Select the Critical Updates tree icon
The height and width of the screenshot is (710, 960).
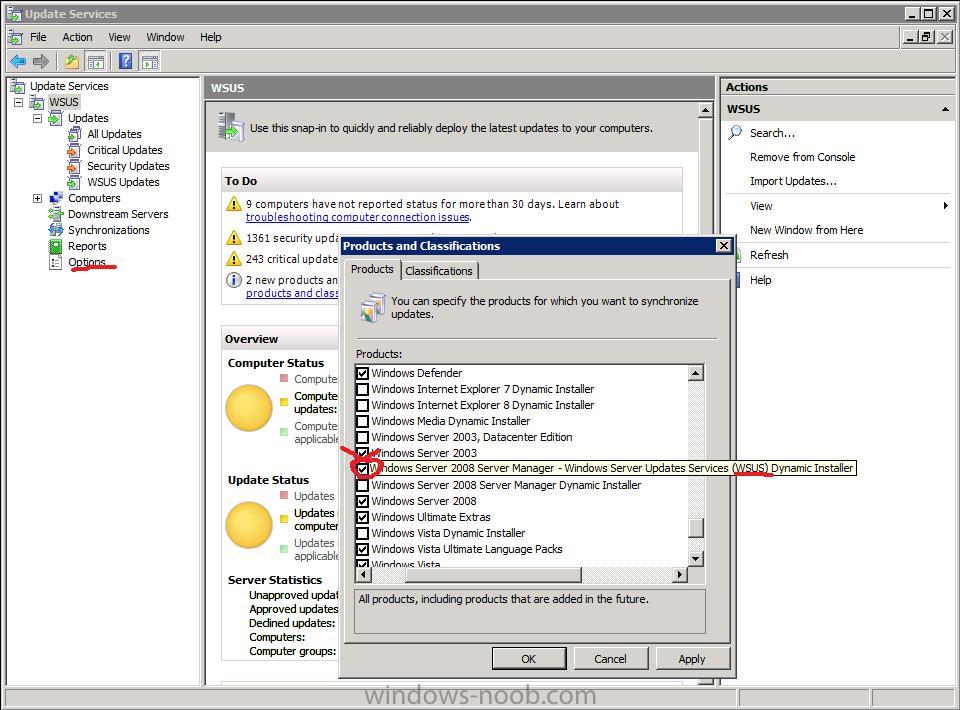click(74, 150)
